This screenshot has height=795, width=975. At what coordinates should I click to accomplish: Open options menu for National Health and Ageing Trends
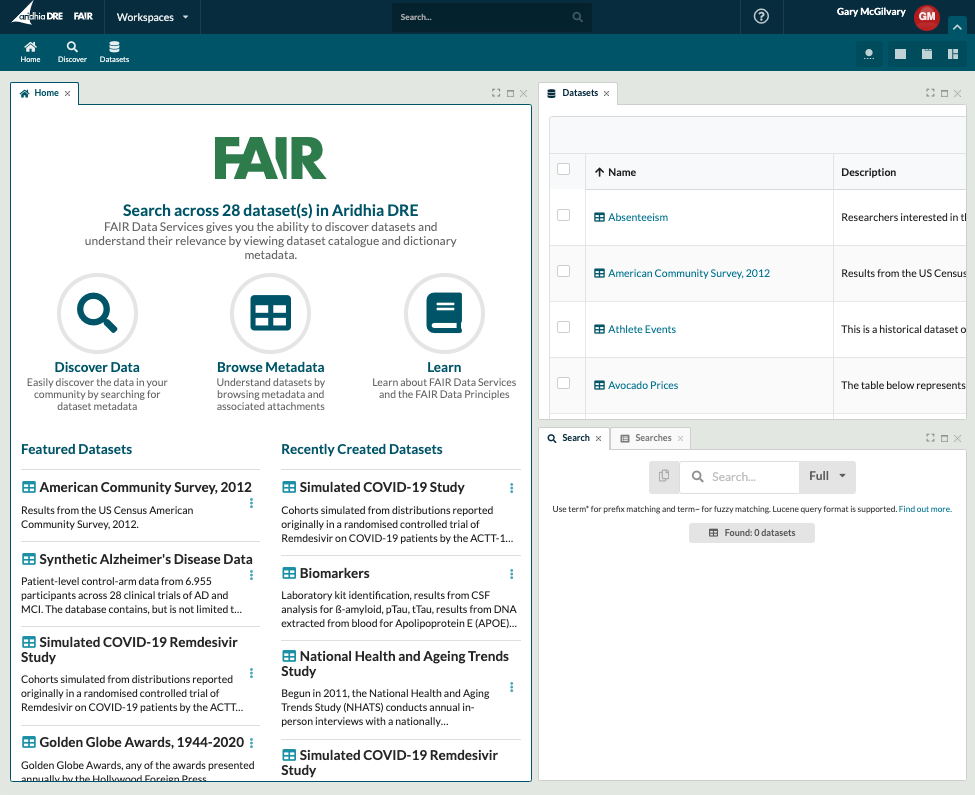(x=512, y=687)
